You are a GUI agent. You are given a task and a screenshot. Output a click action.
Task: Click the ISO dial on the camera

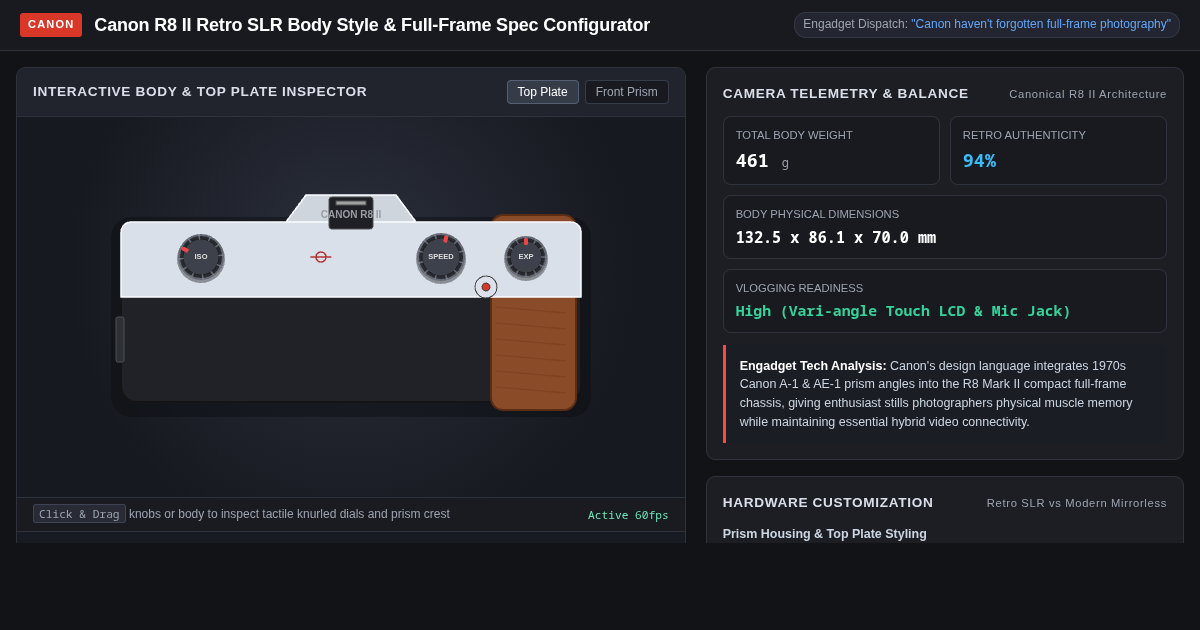click(x=201, y=258)
